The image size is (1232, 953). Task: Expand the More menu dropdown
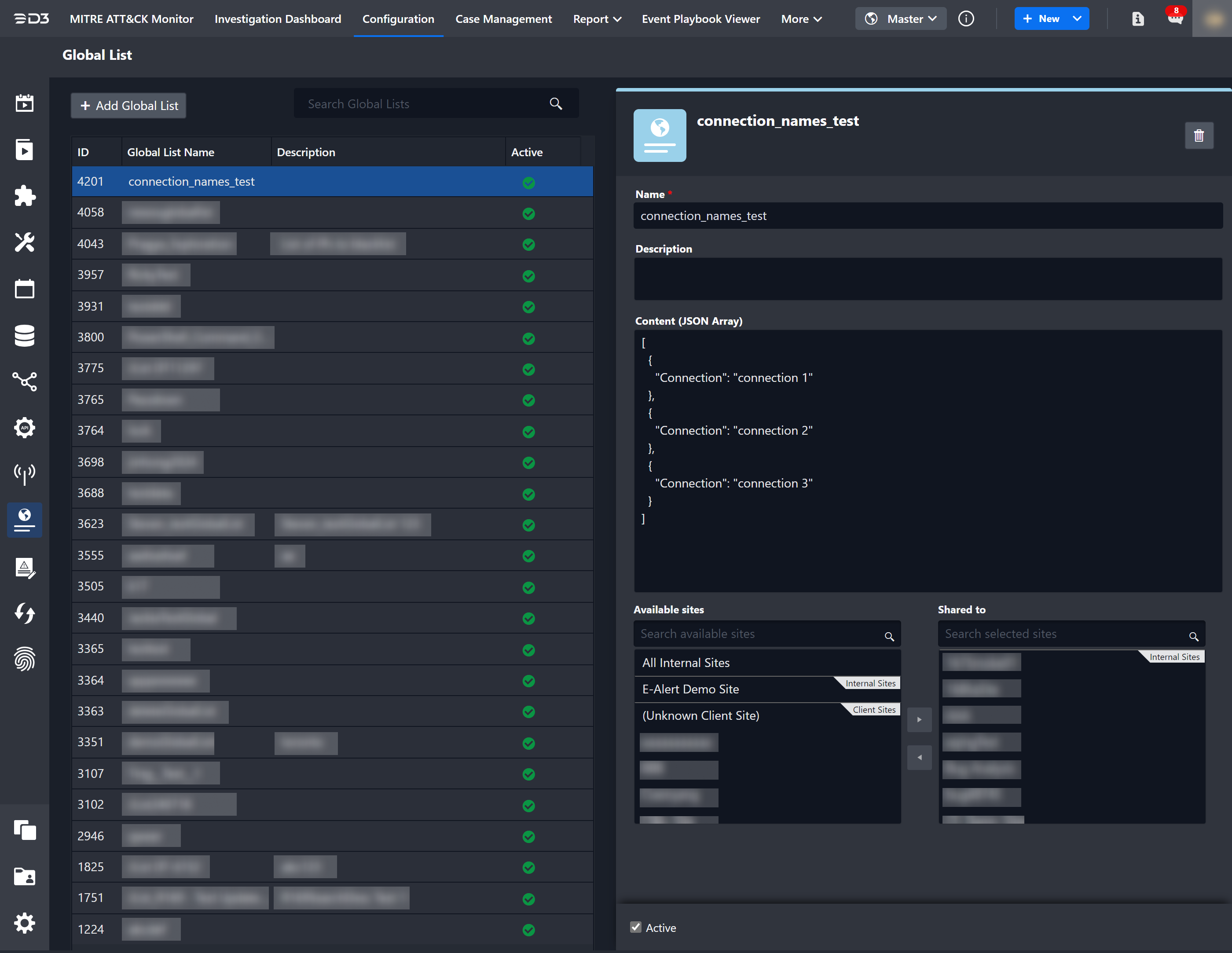[x=801, y=18]
